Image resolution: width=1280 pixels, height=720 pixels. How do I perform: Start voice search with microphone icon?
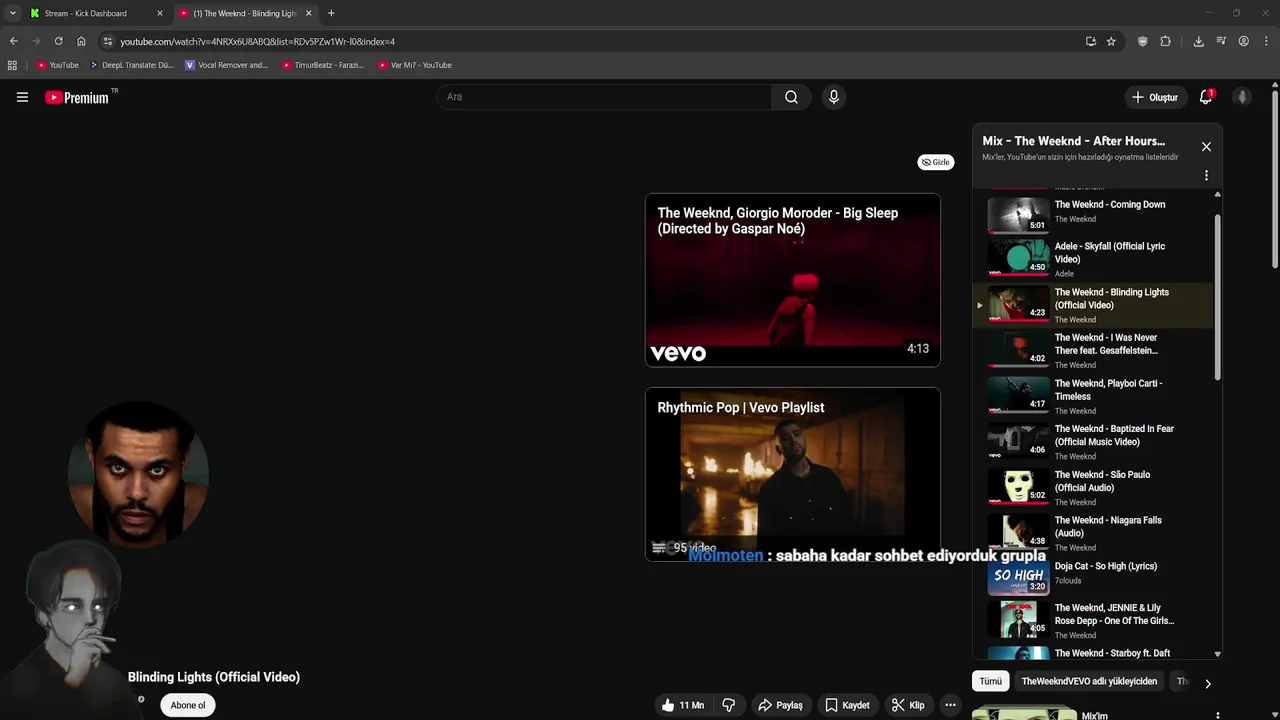pos(834,97)
